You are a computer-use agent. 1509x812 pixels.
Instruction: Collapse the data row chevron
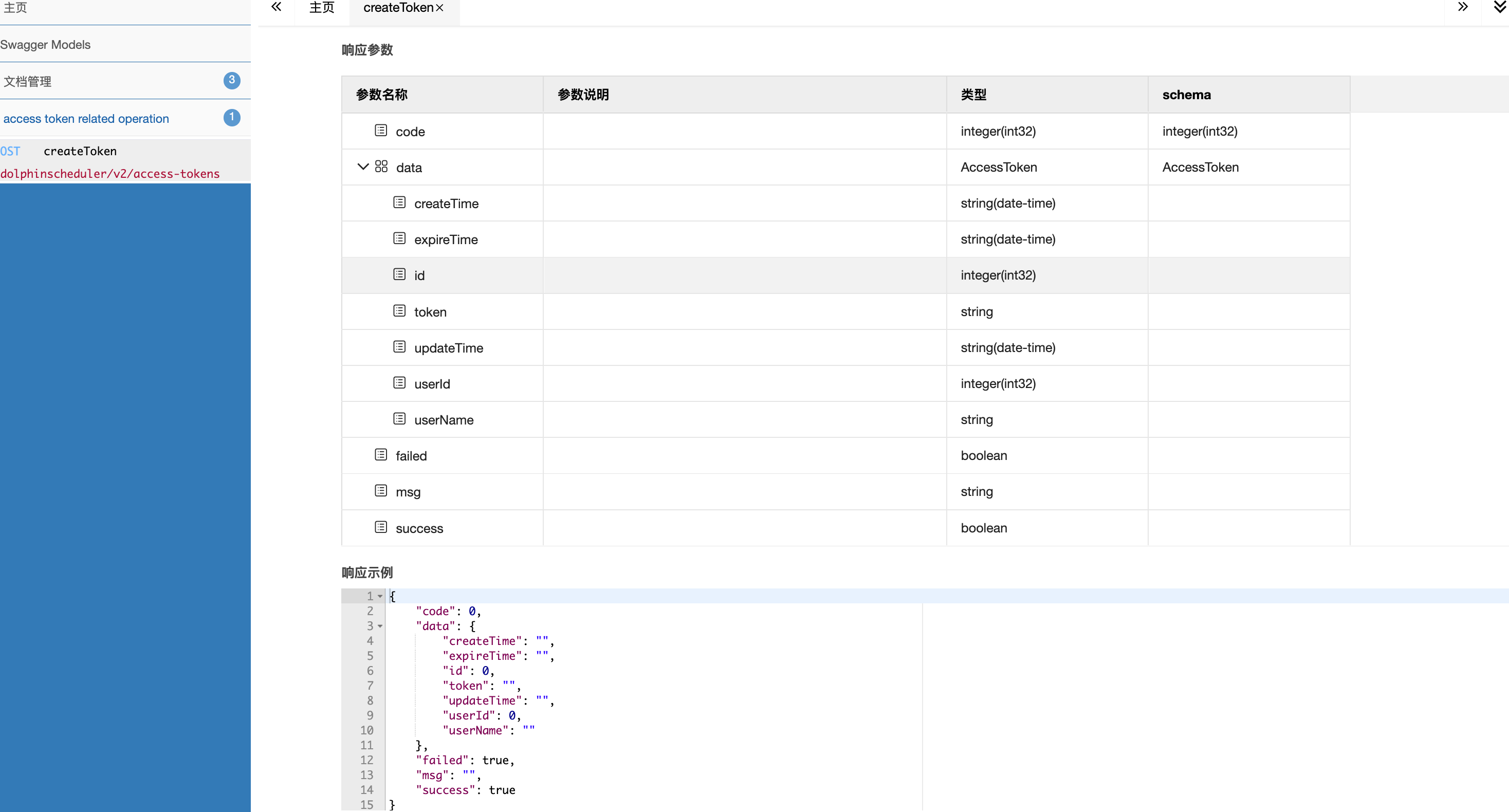363,167
